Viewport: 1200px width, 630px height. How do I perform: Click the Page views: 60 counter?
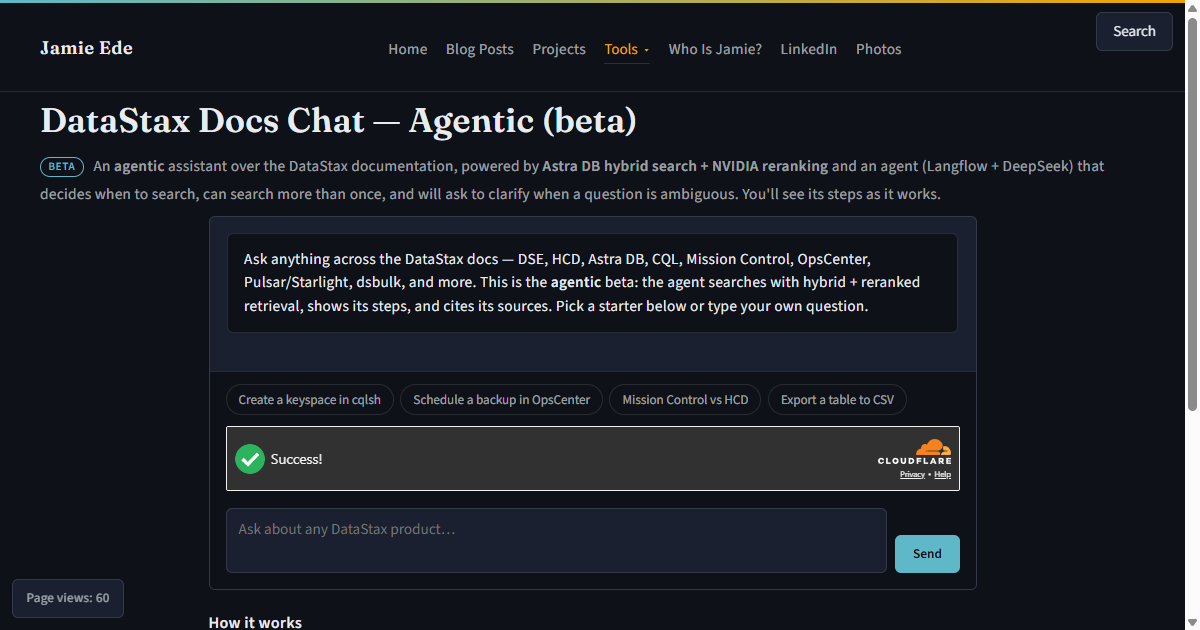(68, 598)
